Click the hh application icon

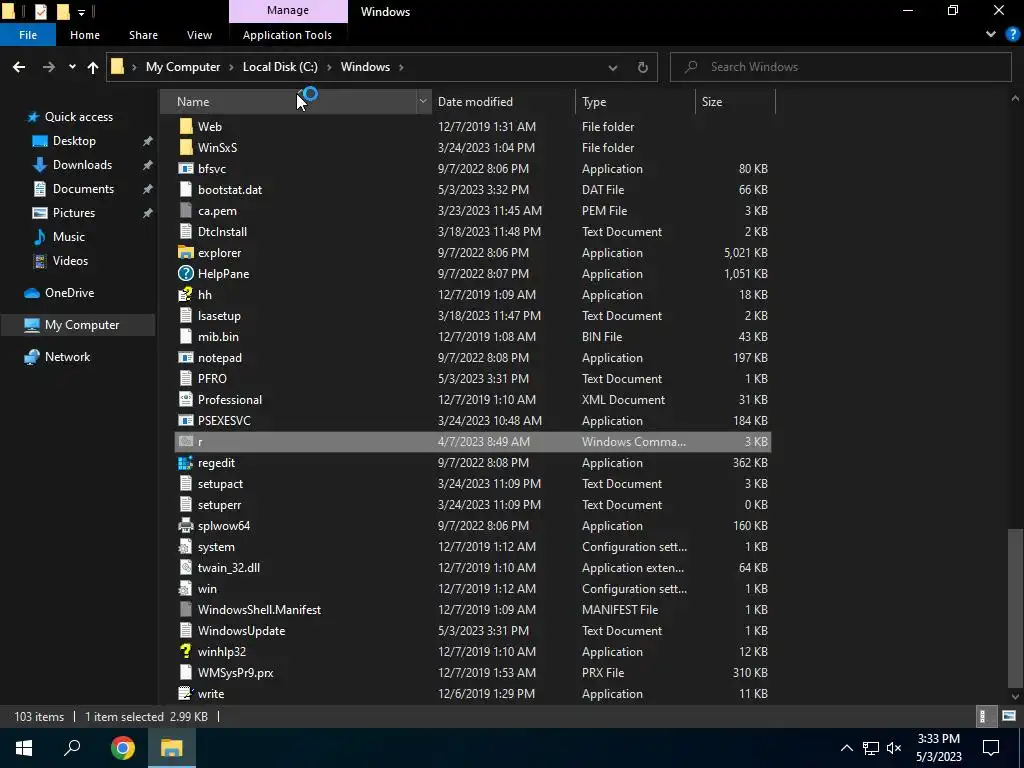click(x=185, y=295)
